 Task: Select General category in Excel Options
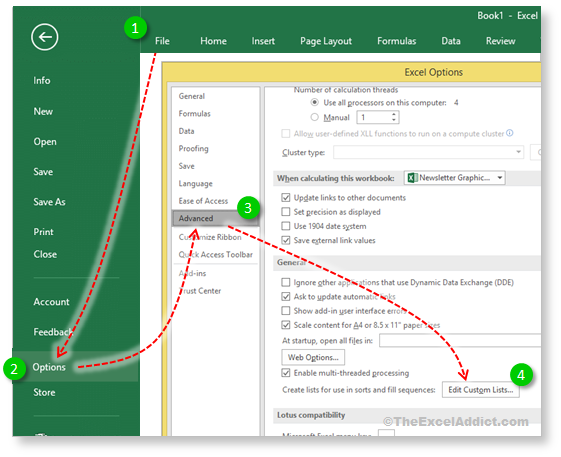192,96
